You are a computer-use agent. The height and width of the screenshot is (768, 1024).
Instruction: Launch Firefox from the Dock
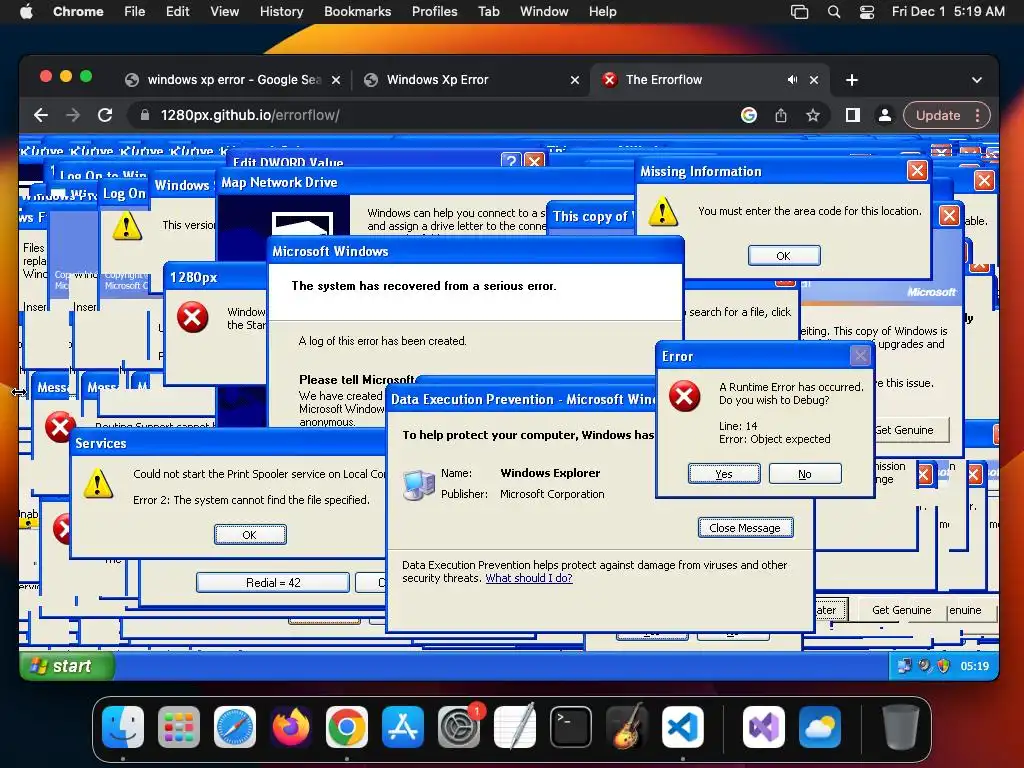point(291,727)
